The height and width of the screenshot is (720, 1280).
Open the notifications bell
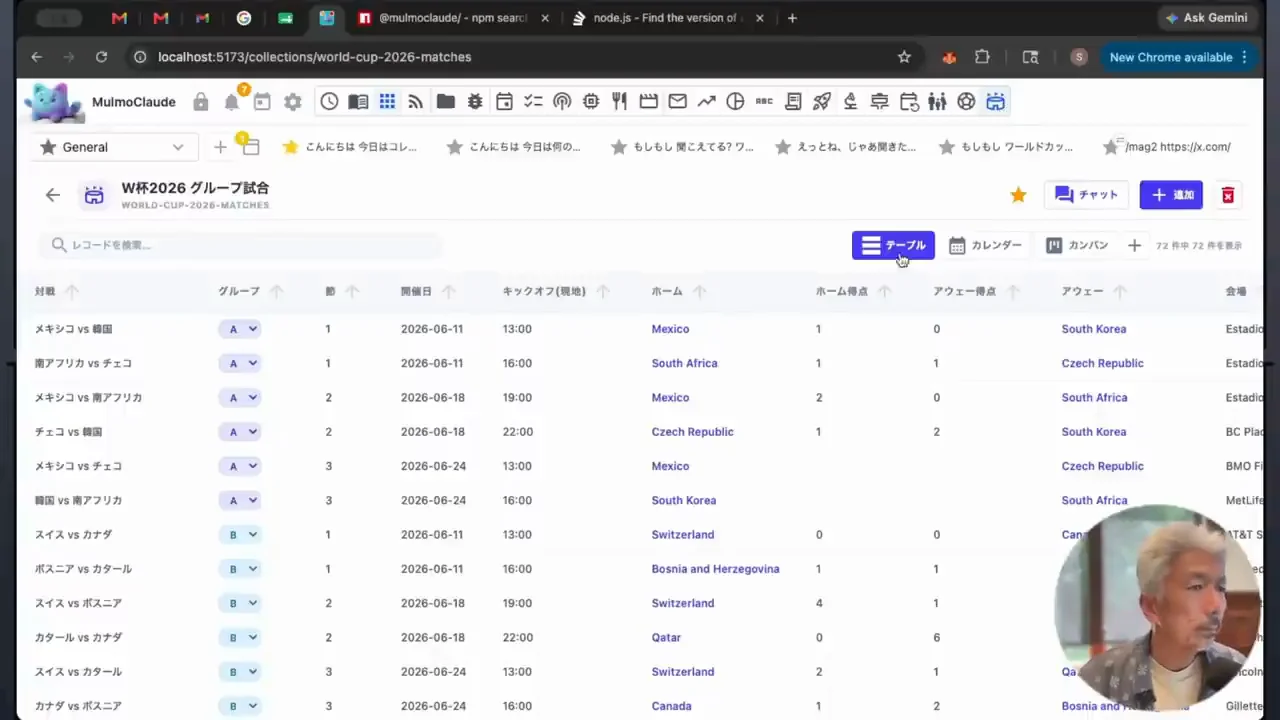point(232,102)
